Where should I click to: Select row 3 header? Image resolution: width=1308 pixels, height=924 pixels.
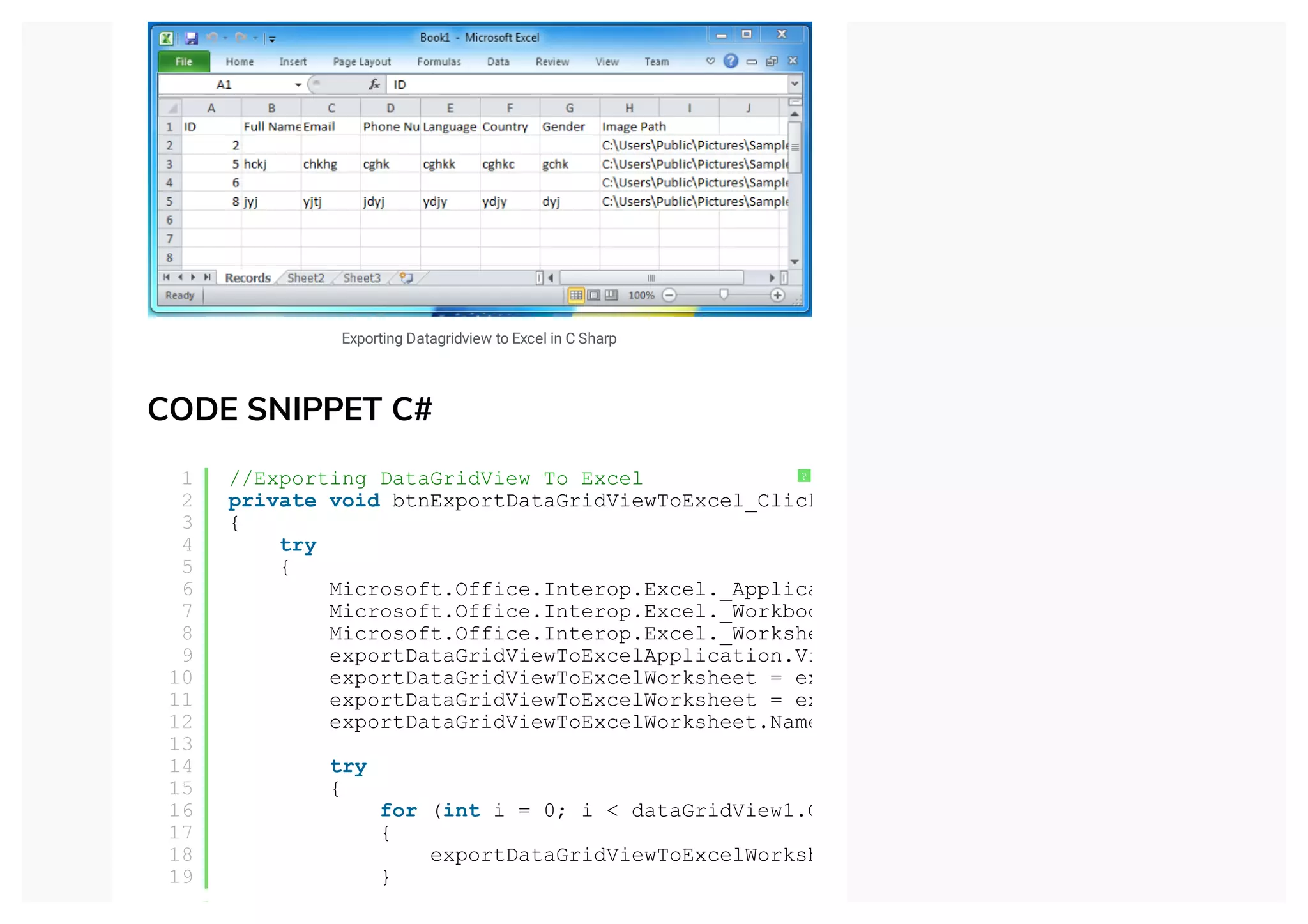click(170, 164)
